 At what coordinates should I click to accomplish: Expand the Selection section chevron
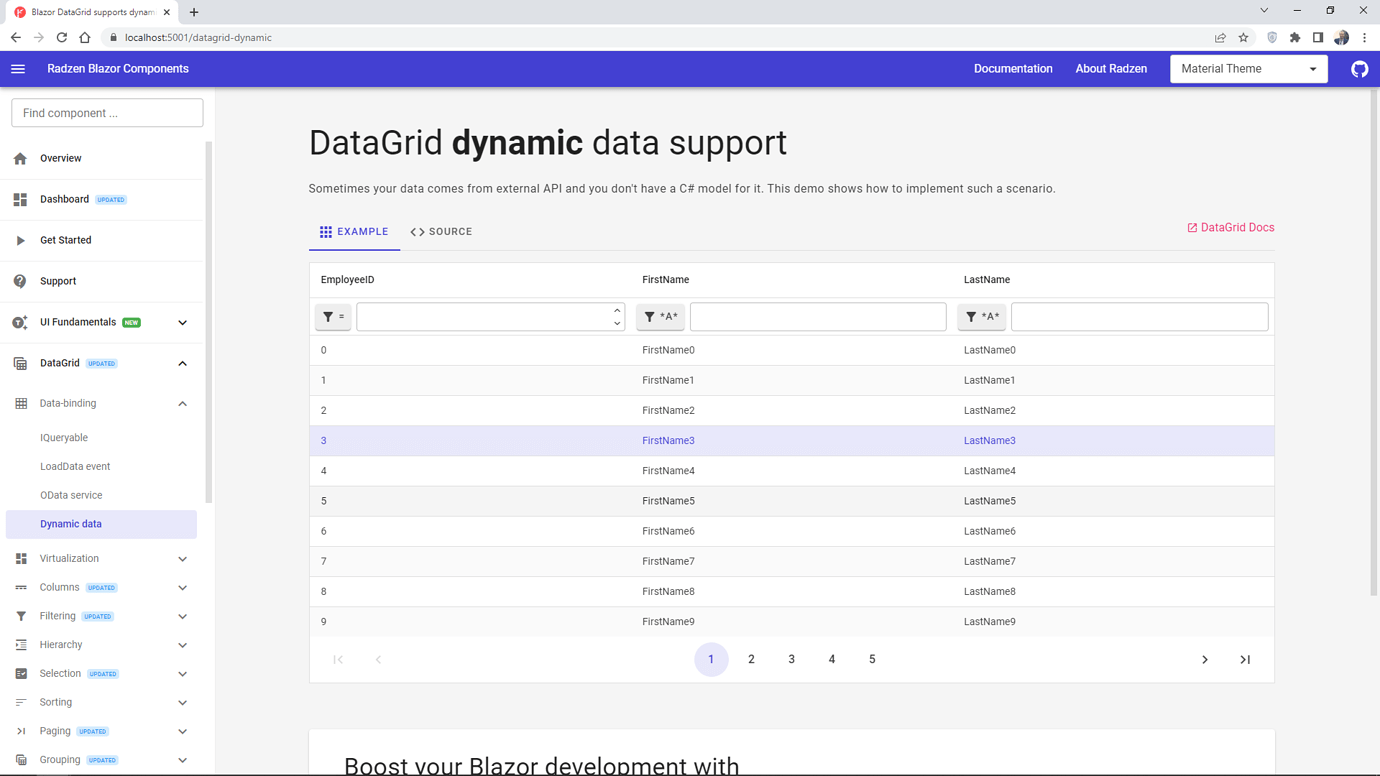coord(182,674)
